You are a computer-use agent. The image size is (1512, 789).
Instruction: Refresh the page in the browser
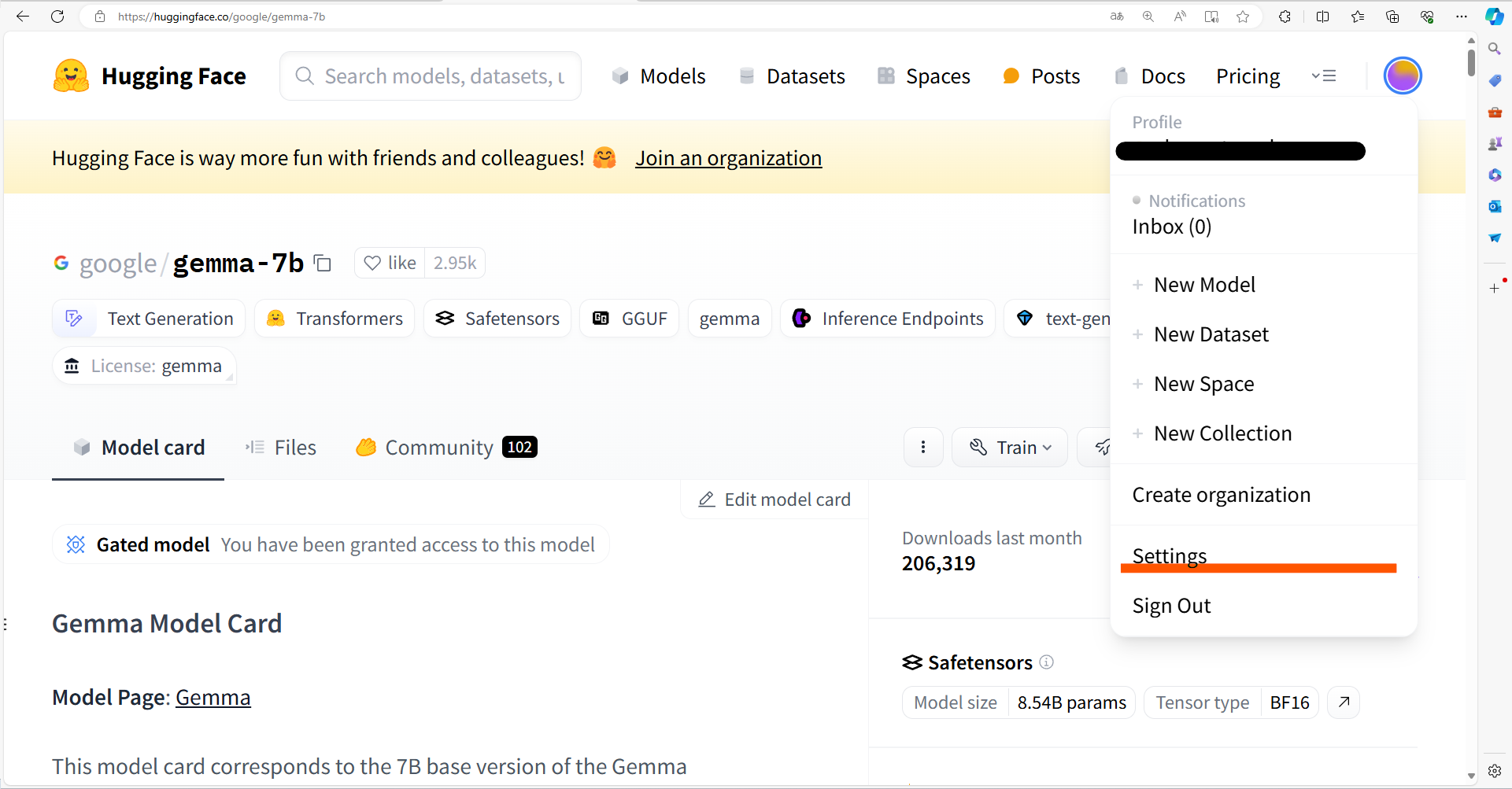(x=57, y=17)
